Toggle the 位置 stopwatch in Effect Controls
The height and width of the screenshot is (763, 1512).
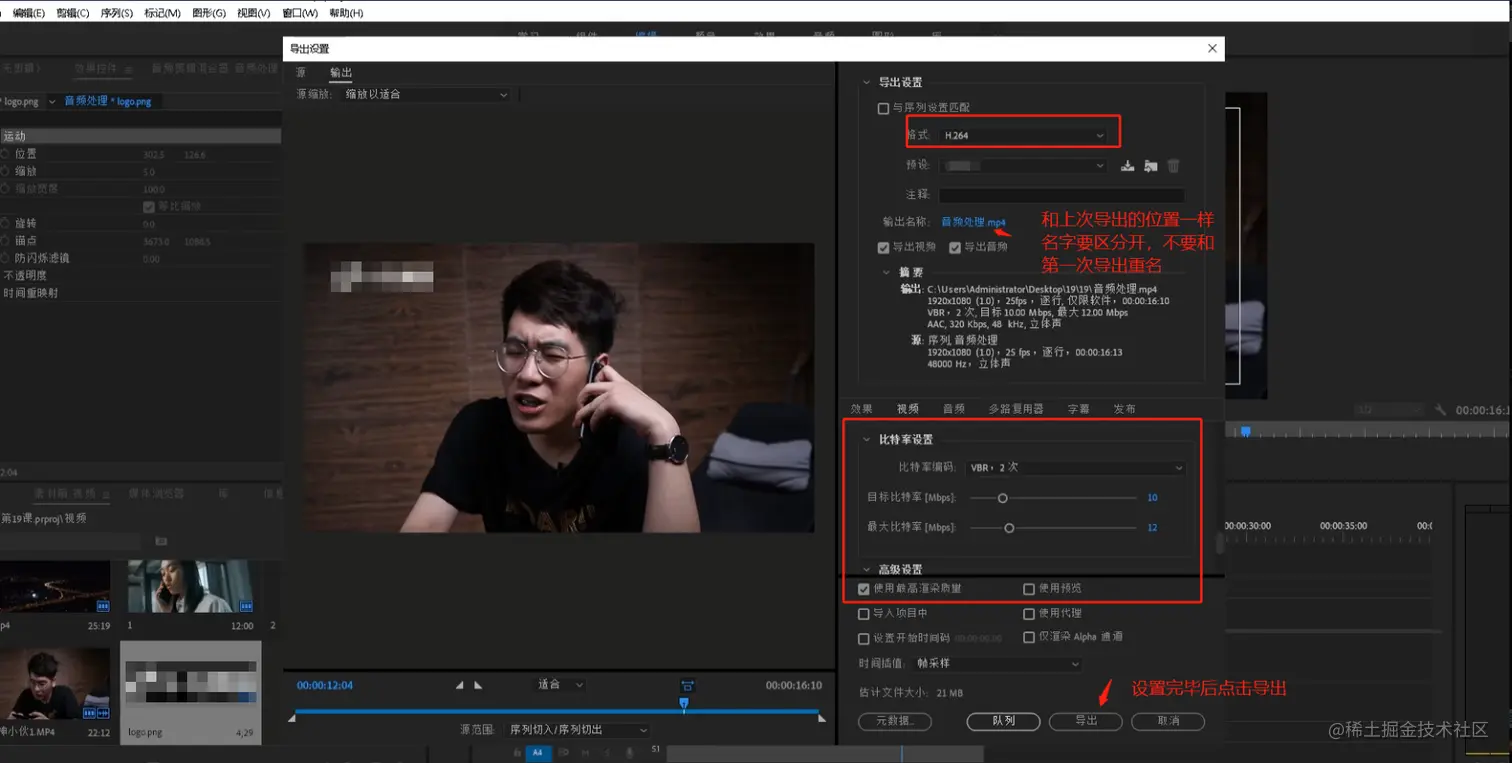5,154
